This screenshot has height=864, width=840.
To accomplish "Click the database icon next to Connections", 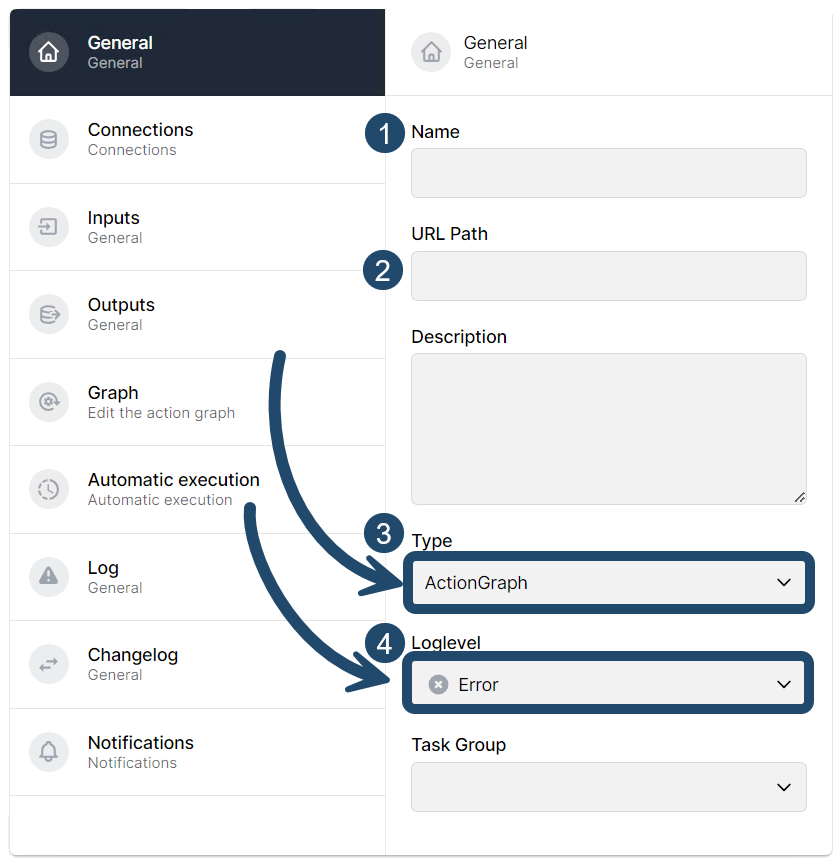I will [x=49, y=139].
